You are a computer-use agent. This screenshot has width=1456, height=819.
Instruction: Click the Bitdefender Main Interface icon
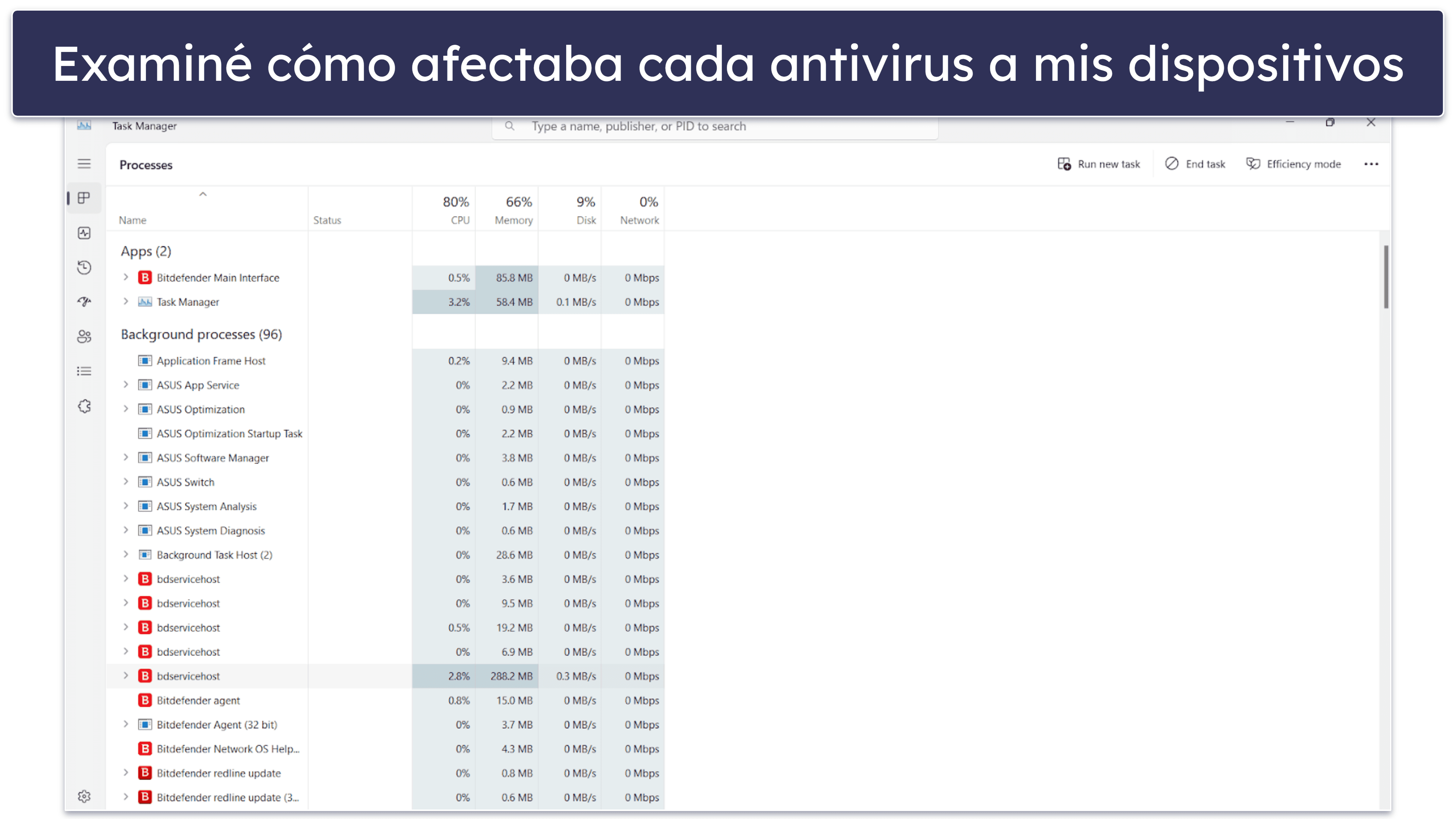pyautogui.click(x=145, y=278)
